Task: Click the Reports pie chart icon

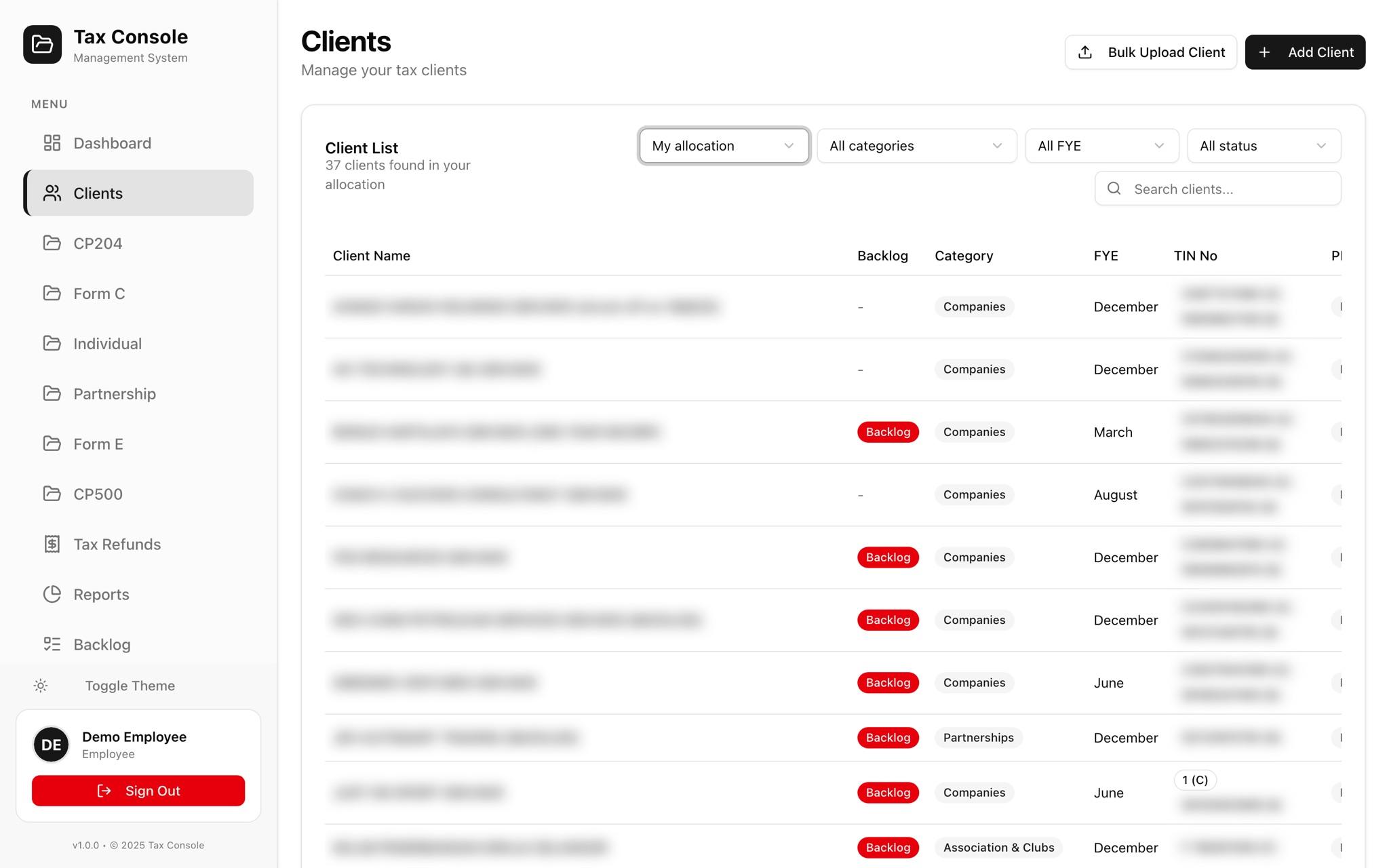Action: coord(52,594)
